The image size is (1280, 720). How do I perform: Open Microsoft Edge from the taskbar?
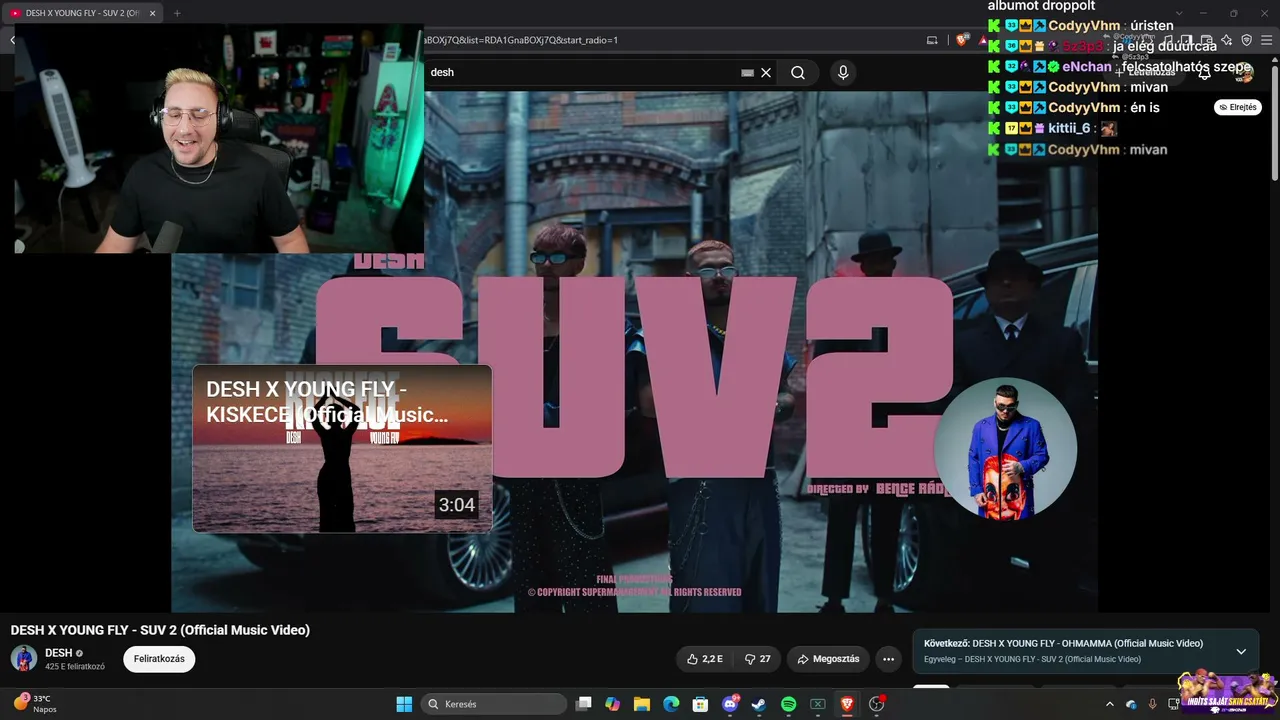pos(671,704)
